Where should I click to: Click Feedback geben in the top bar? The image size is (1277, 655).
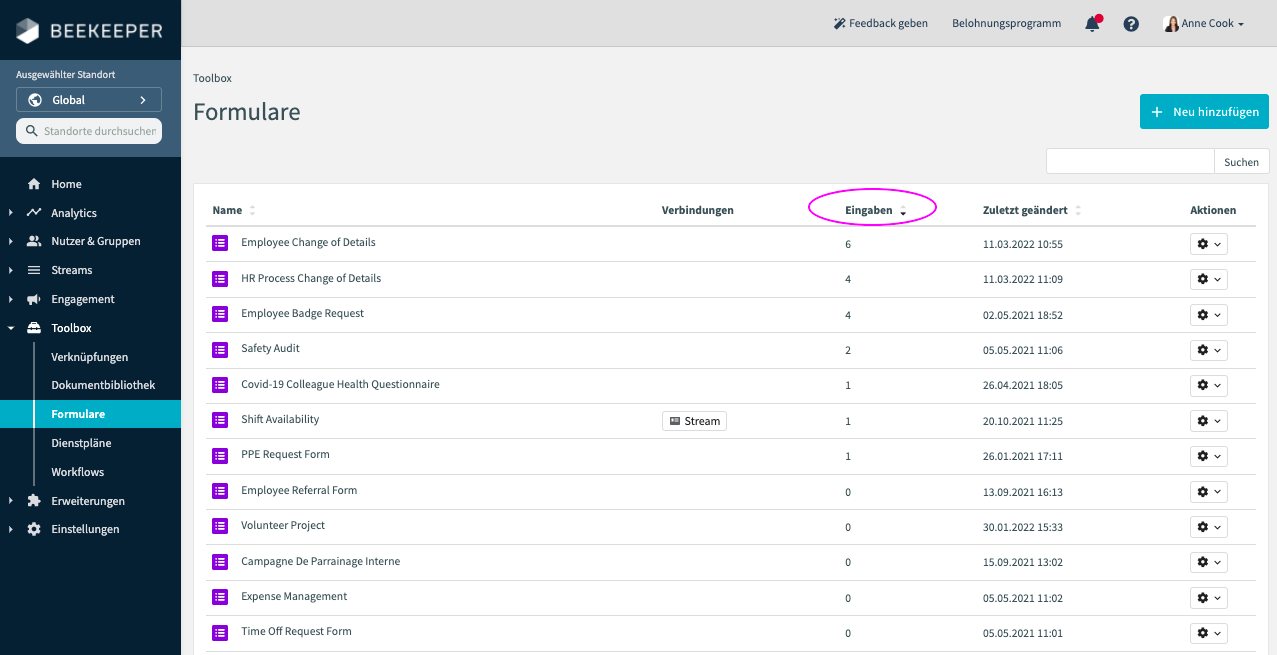click(x=880, y=23)
